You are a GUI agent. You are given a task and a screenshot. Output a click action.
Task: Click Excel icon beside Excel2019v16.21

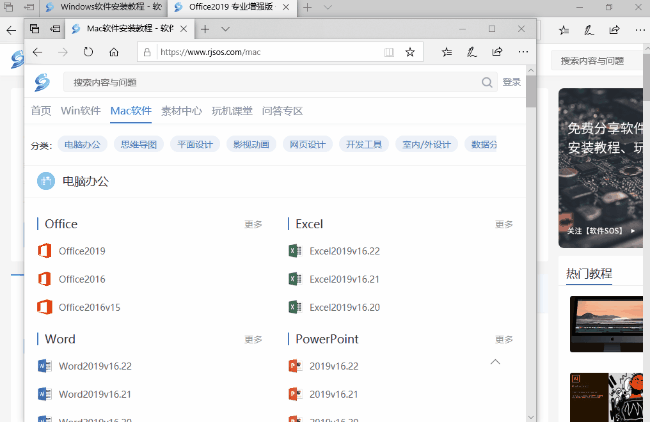pyautogui.click(x=295, y=279)
